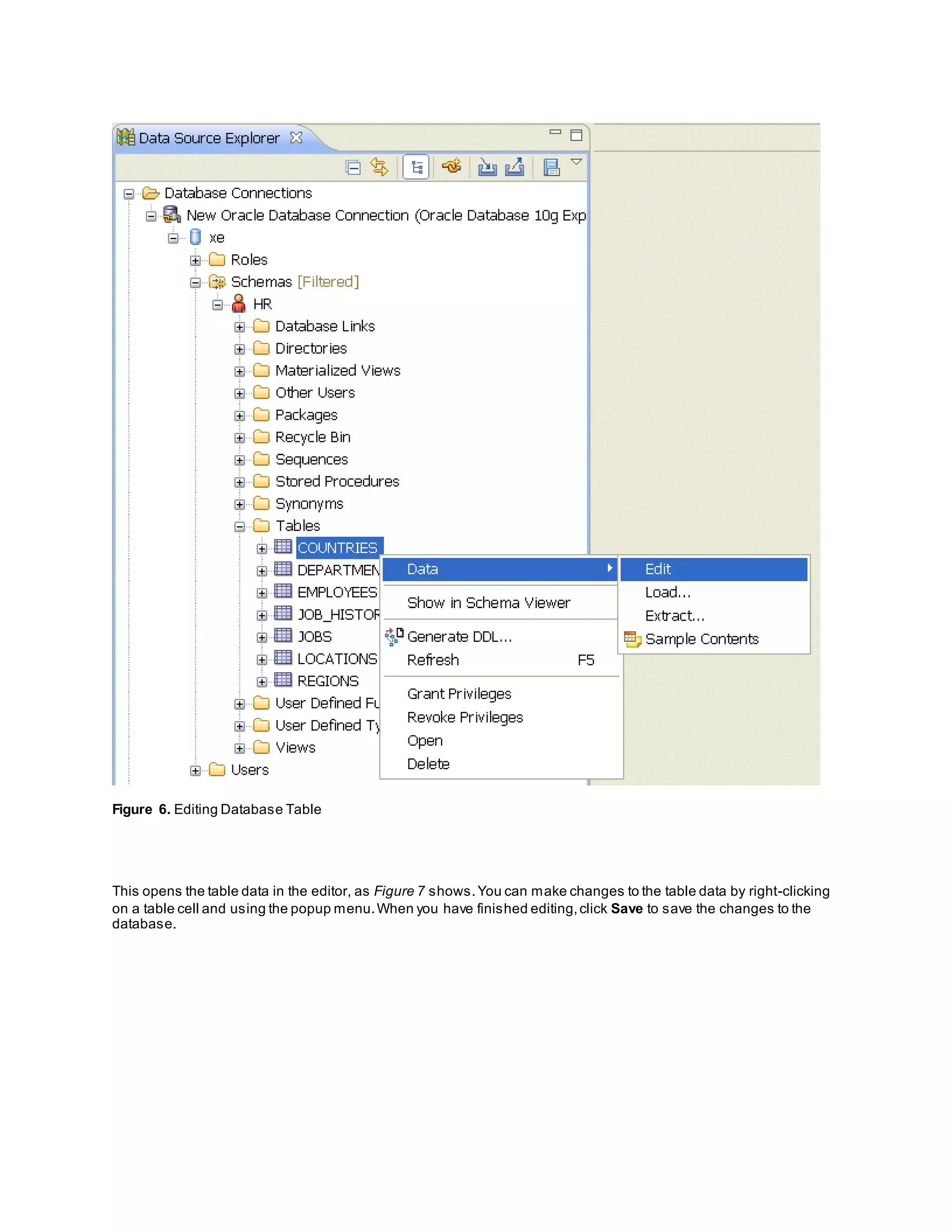Screen dimensions: 952x1232
Task: Click the Oracle connection database icon
Action: [172, 215]
